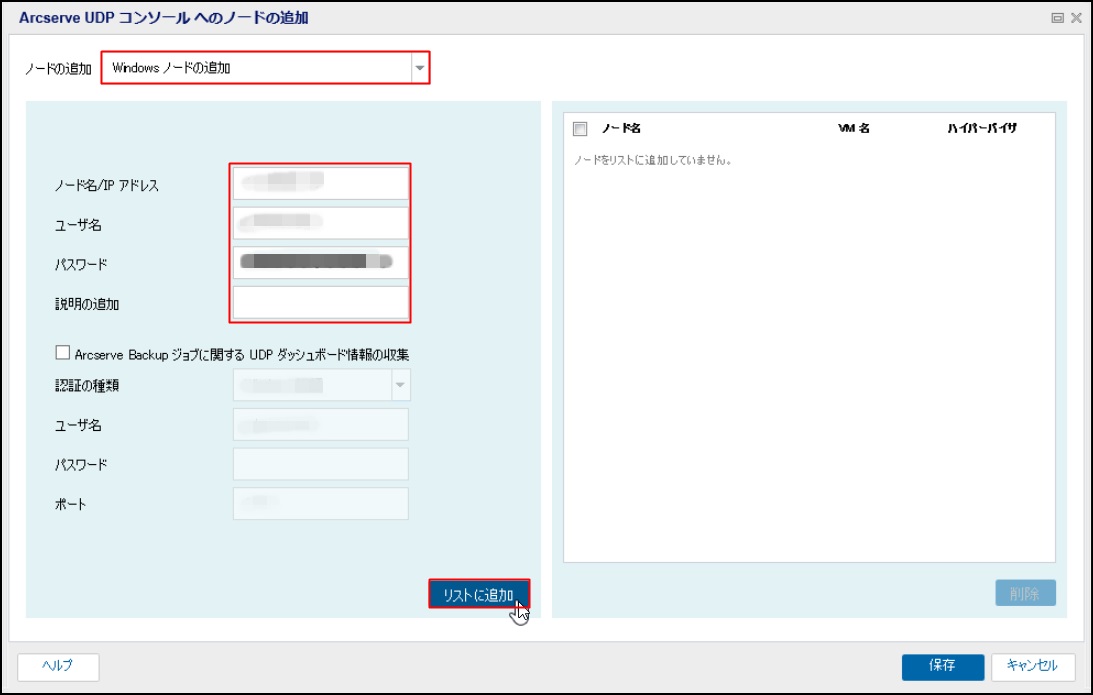
Task: Click the リストに追加 button
Action: (479, 594)
